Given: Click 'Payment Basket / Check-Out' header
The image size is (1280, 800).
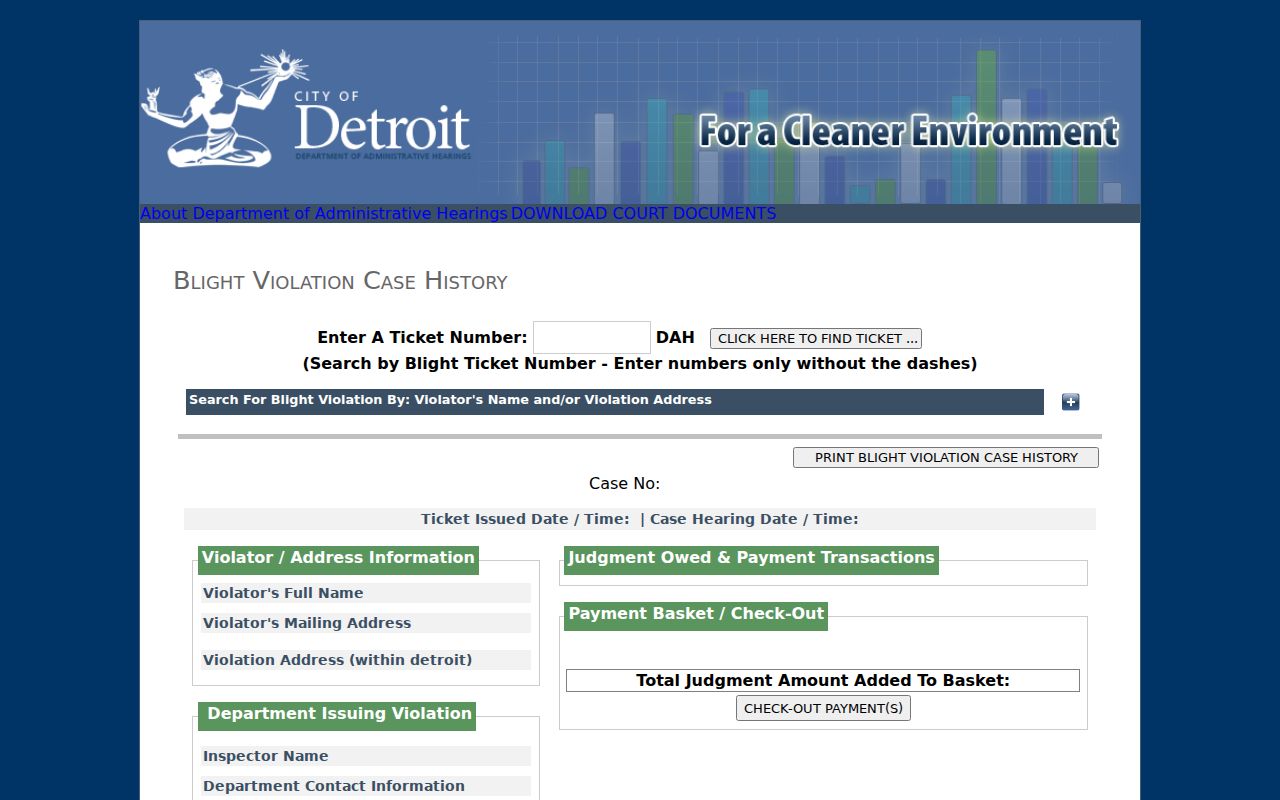Looking at the screenshot, I should pyautogui.click(x=696, y=614).
